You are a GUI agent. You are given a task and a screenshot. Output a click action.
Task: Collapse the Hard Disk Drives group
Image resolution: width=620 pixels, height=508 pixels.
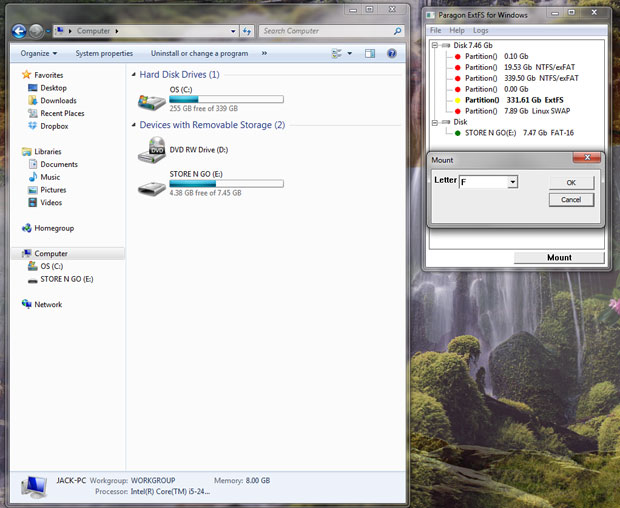click(x=134, y=74)
